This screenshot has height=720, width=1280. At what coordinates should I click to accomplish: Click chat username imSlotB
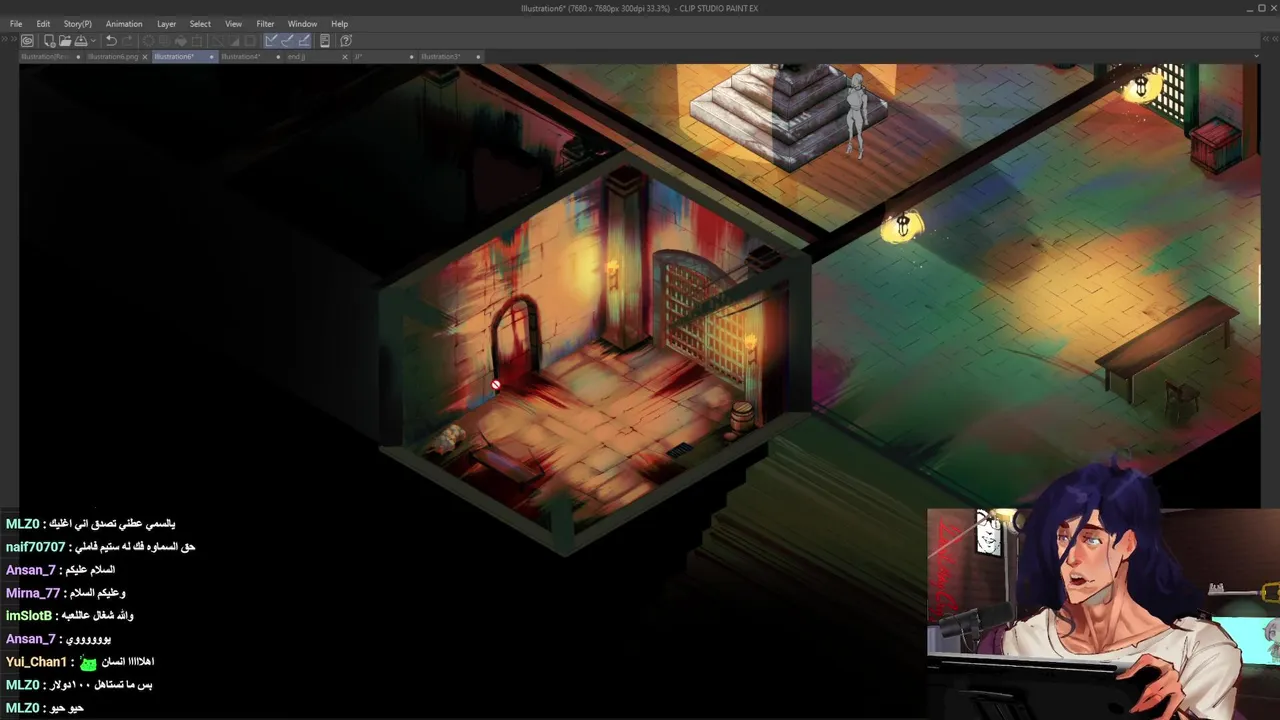click(x=29, y=616)
